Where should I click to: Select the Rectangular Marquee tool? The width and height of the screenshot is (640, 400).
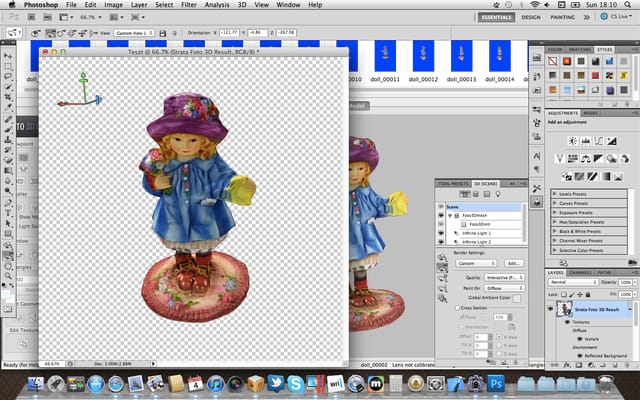pyautogui.click(x=8, y=66)
